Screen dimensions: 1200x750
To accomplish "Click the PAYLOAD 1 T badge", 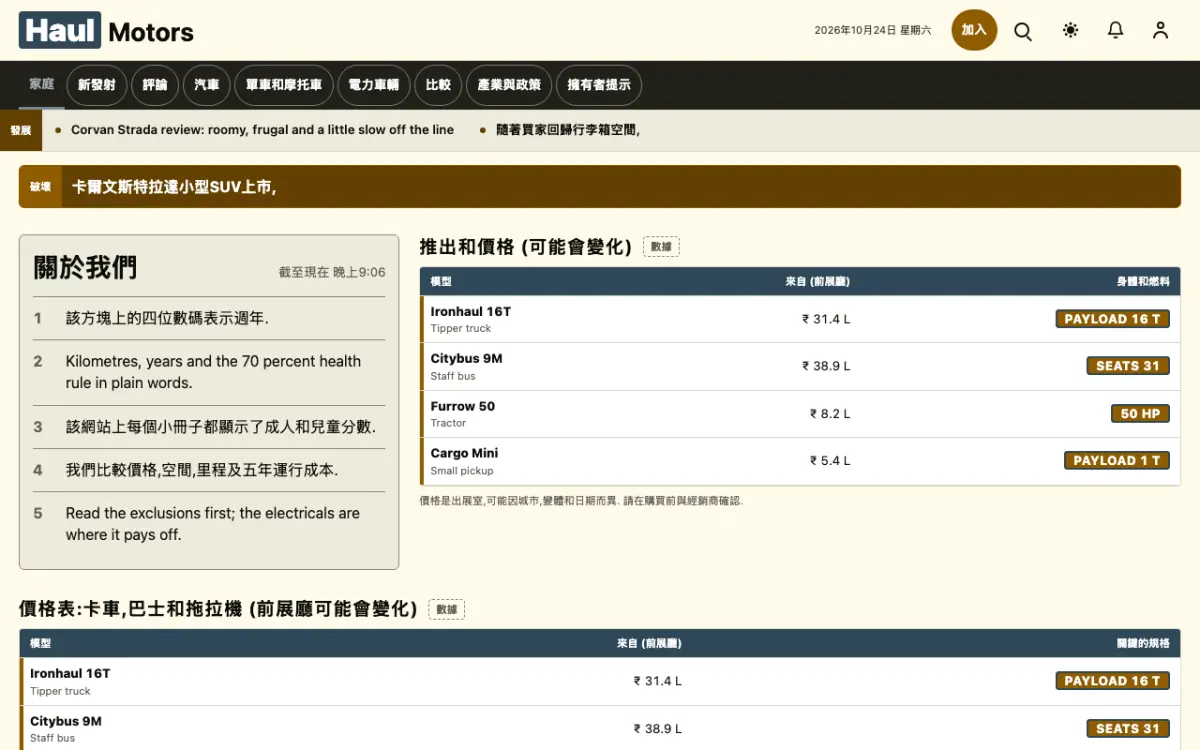I will pos(1116,461).
